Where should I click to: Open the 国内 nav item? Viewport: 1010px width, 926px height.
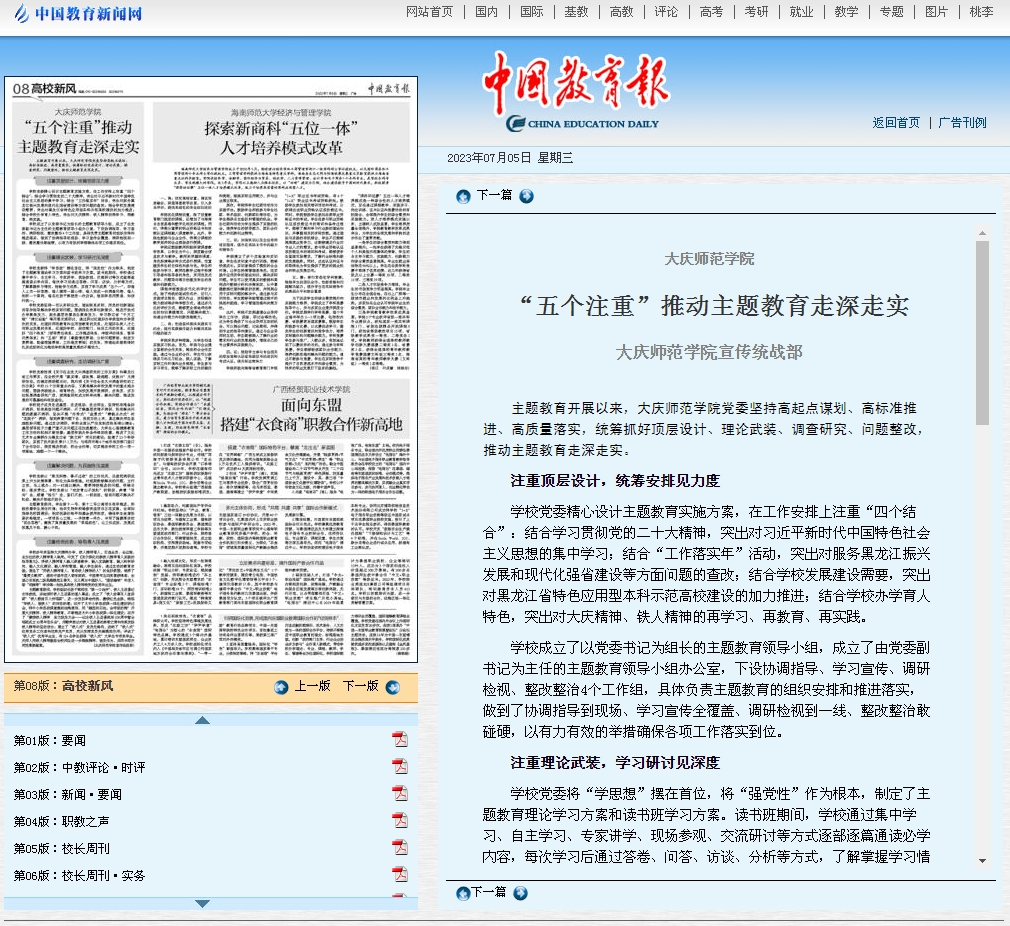coord(486,12)
